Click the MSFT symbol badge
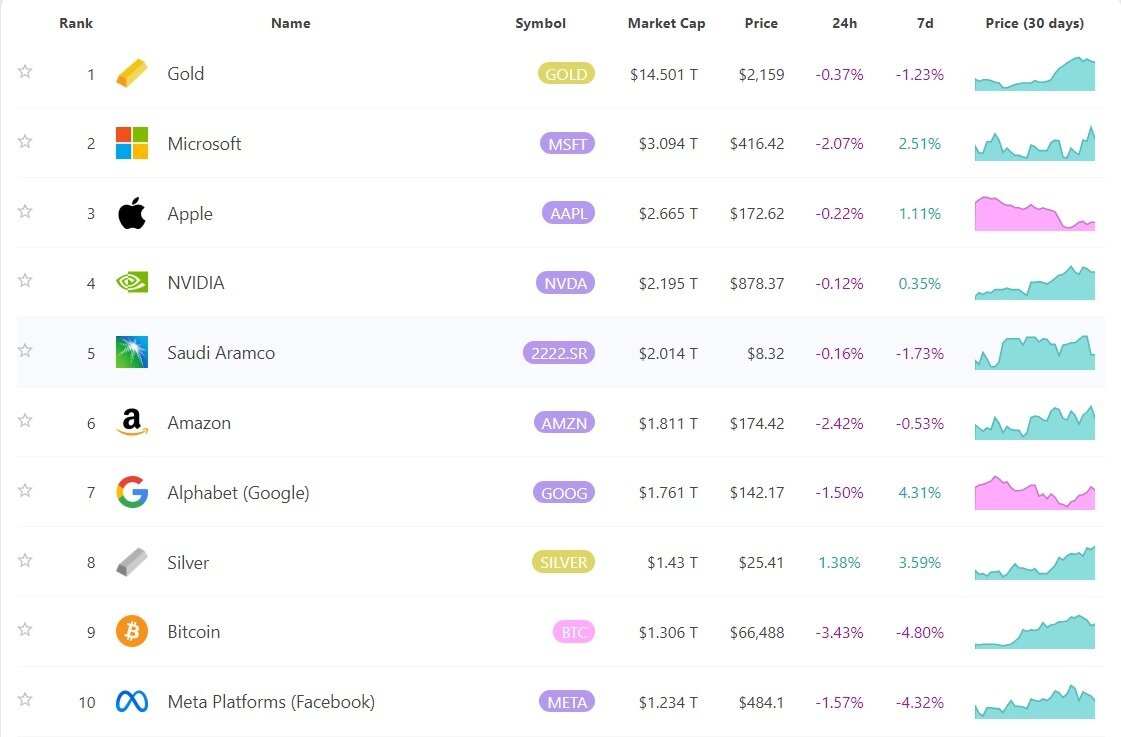The image size is (1121, 737). point(567,144)
